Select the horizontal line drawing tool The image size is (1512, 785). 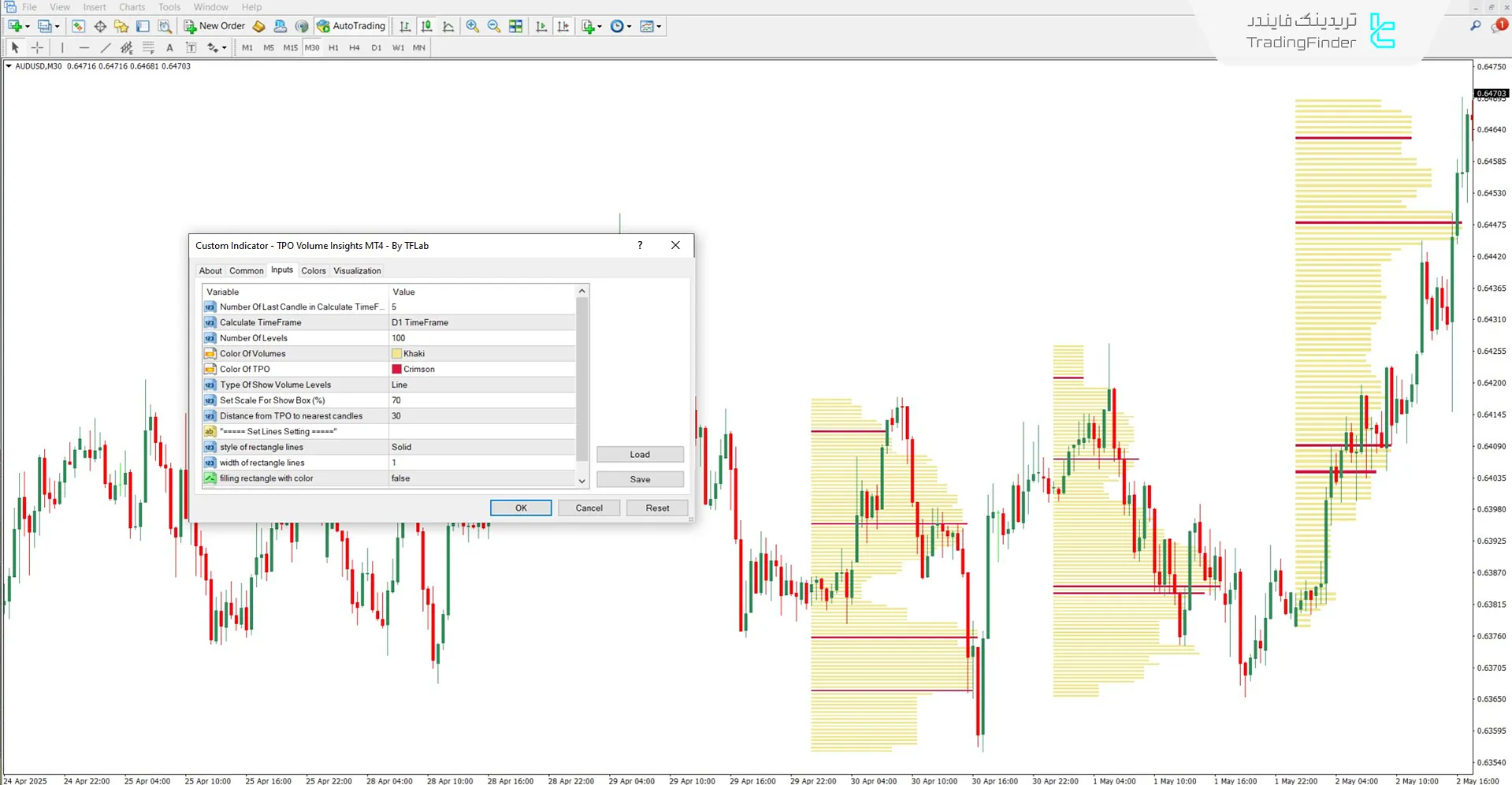[84, 47]
